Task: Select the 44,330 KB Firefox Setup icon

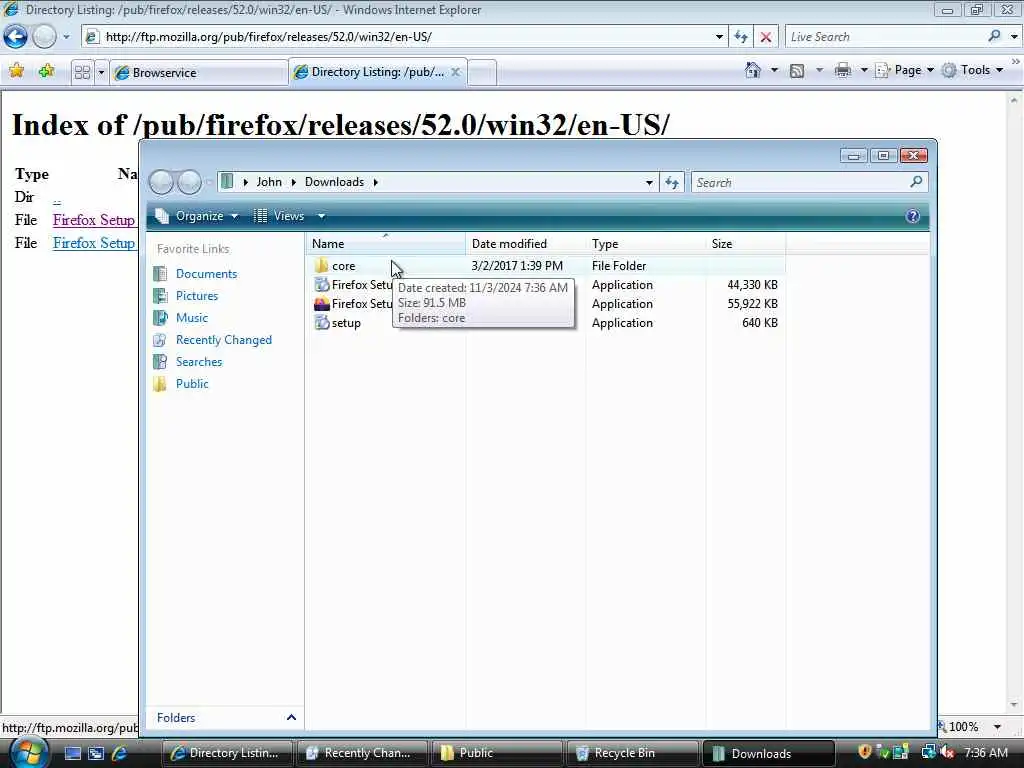Action: (321, 284)
